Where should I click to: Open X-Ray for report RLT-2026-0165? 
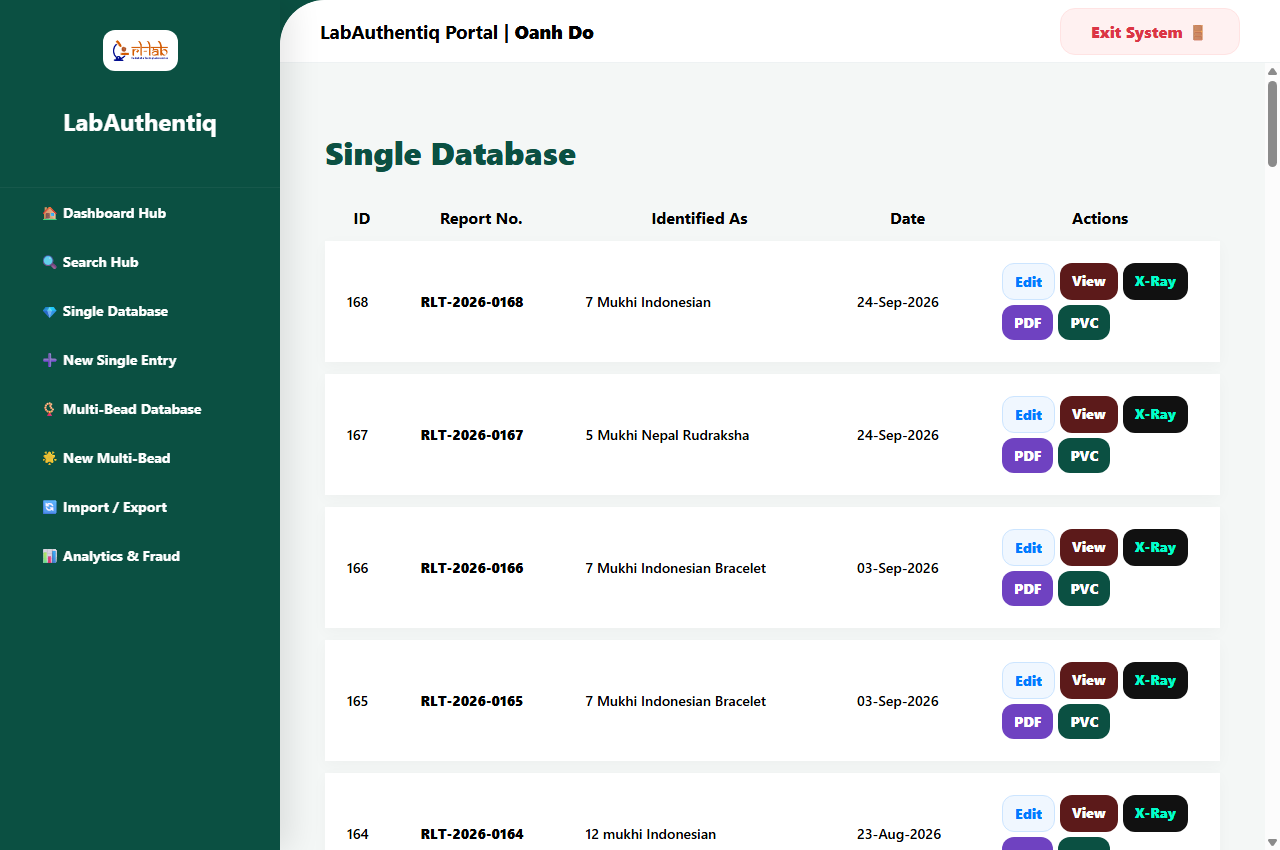click(x=1155, y=681)
